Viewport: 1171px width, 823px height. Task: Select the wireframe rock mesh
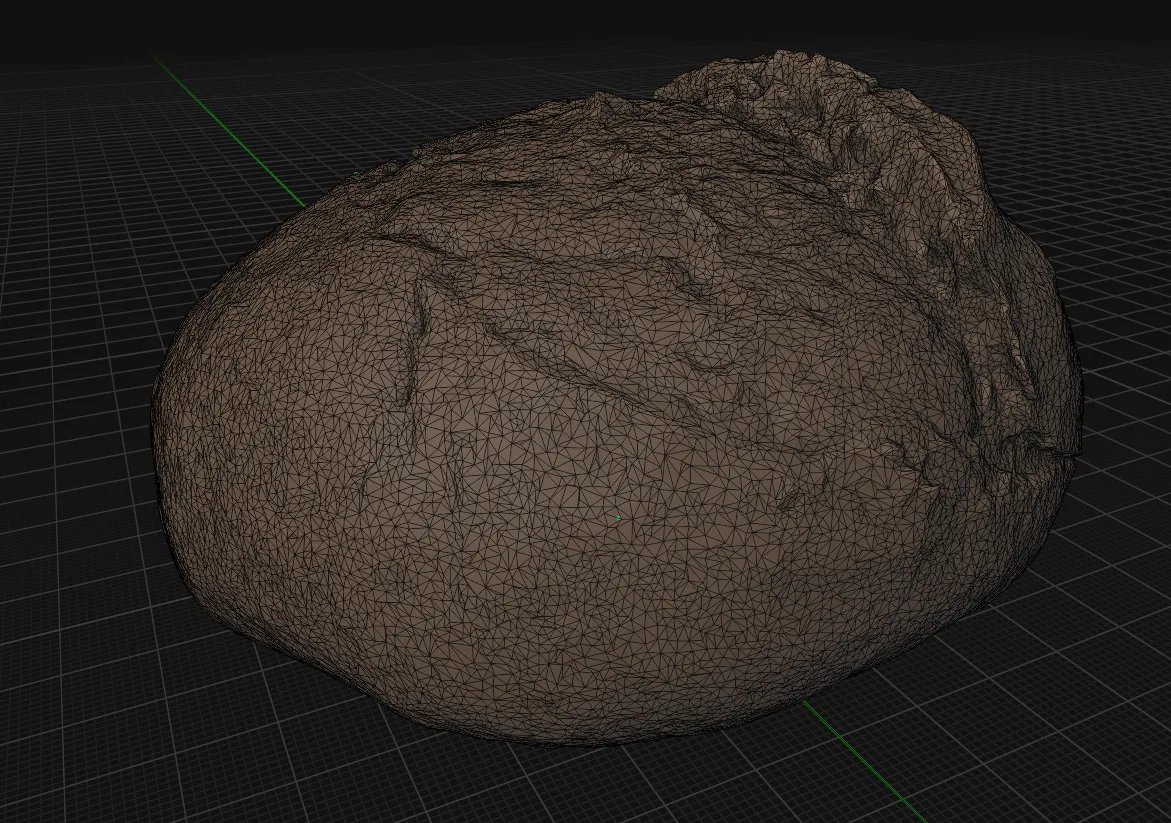click(x=600, y=400)
